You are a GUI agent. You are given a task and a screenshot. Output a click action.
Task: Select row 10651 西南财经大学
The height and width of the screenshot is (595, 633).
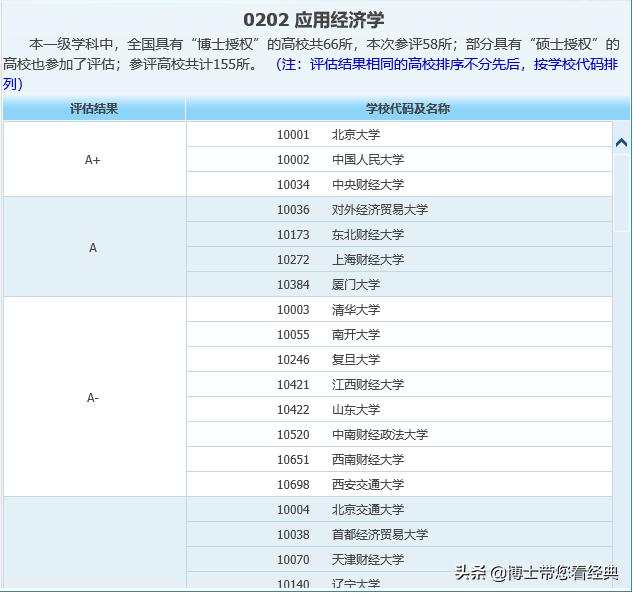399,460
